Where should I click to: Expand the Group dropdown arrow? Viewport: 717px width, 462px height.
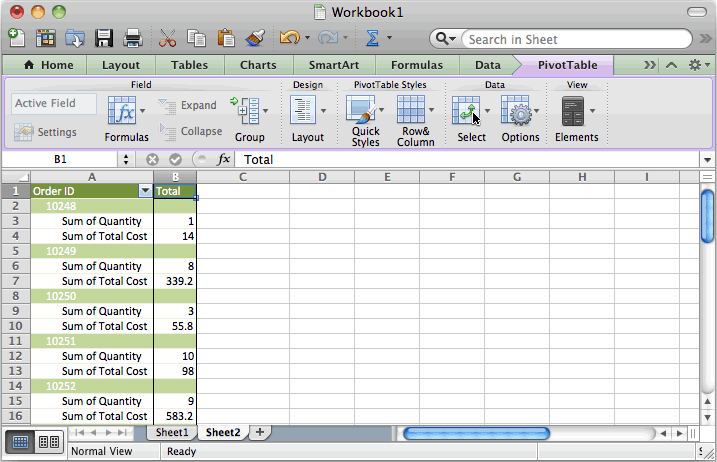[266, 111]
